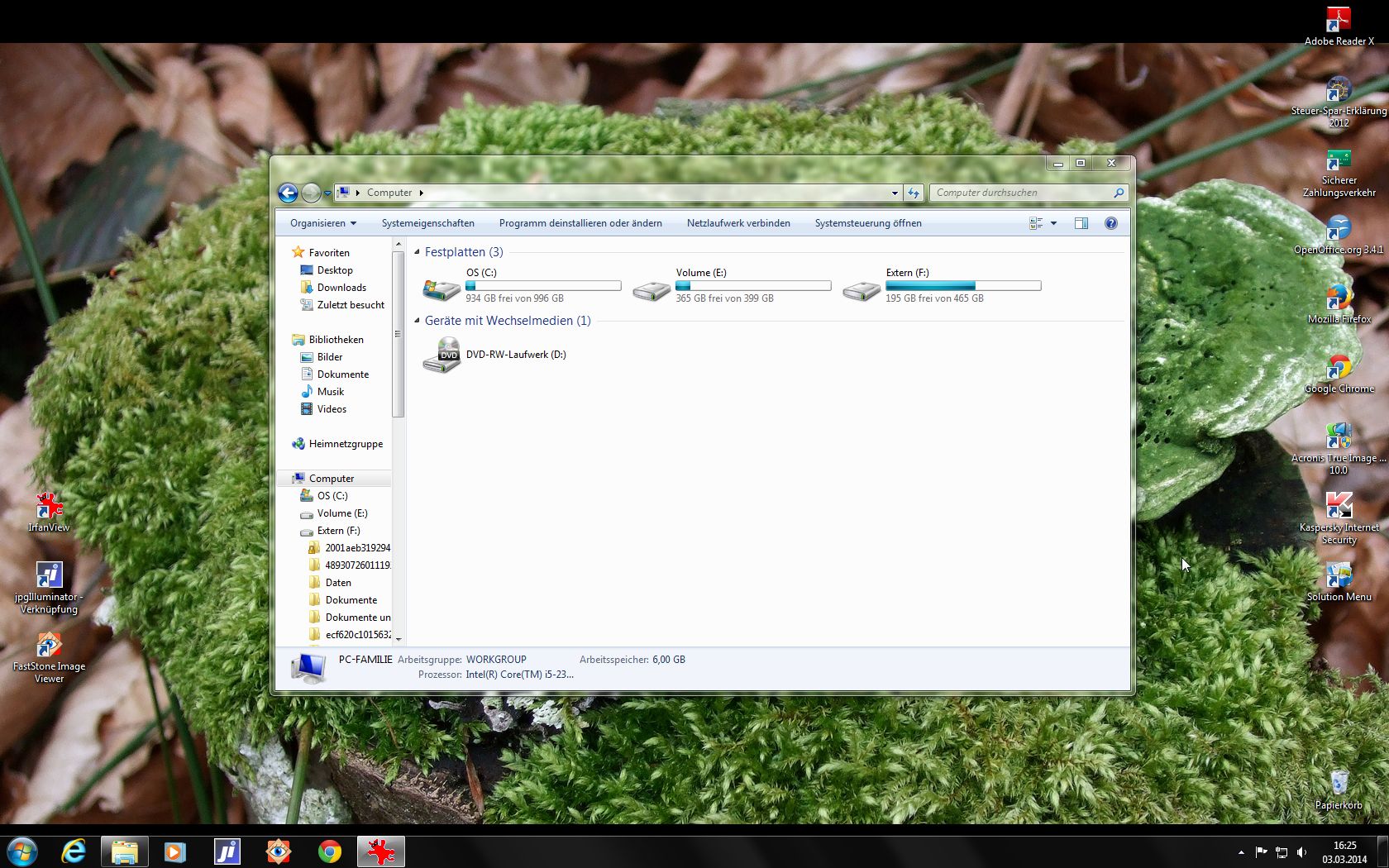
Task: Launch Google Chrome from the taskbar
Action: 330,851
